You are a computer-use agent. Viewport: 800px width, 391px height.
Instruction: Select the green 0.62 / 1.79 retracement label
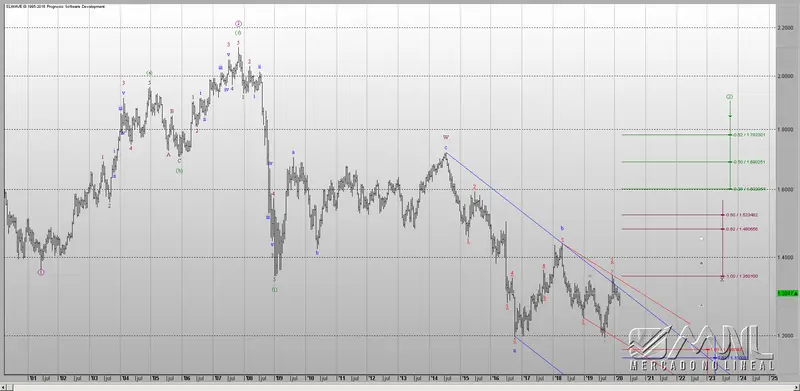coord(749,135)
